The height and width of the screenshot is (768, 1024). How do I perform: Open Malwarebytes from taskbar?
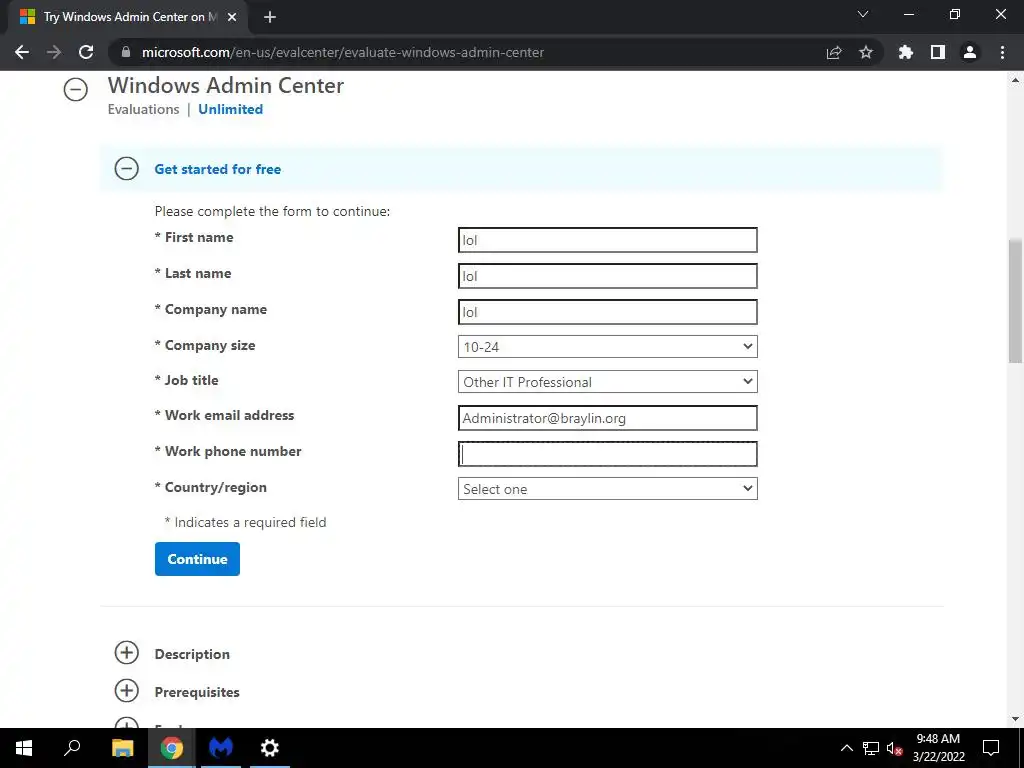221,748
